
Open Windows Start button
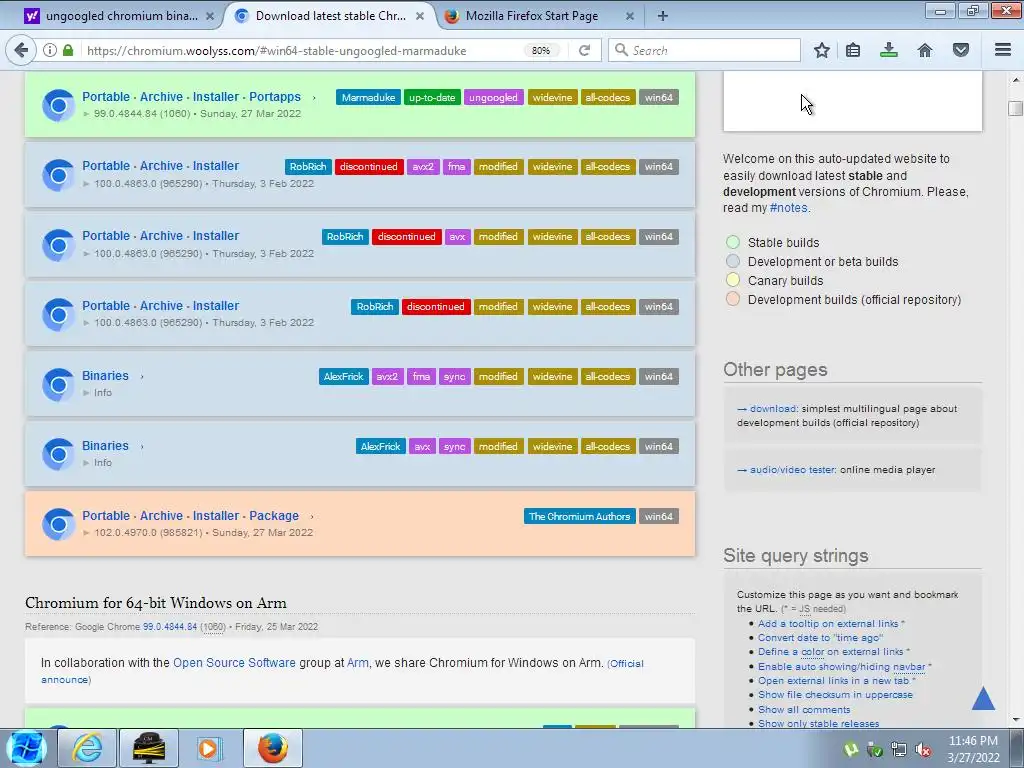[x=25, y=748]
